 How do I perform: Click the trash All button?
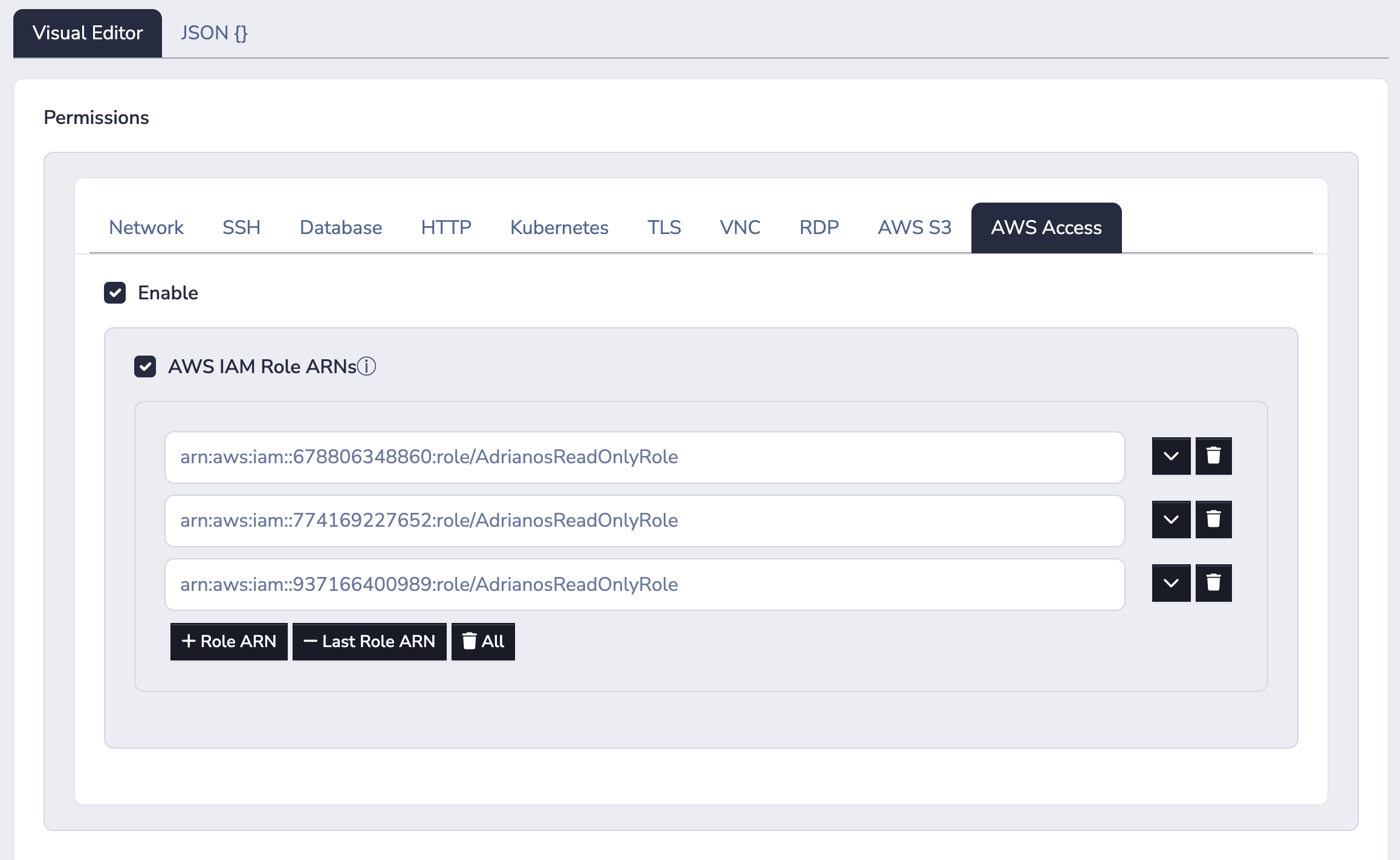pyautogui.click(x=482, y=641)
